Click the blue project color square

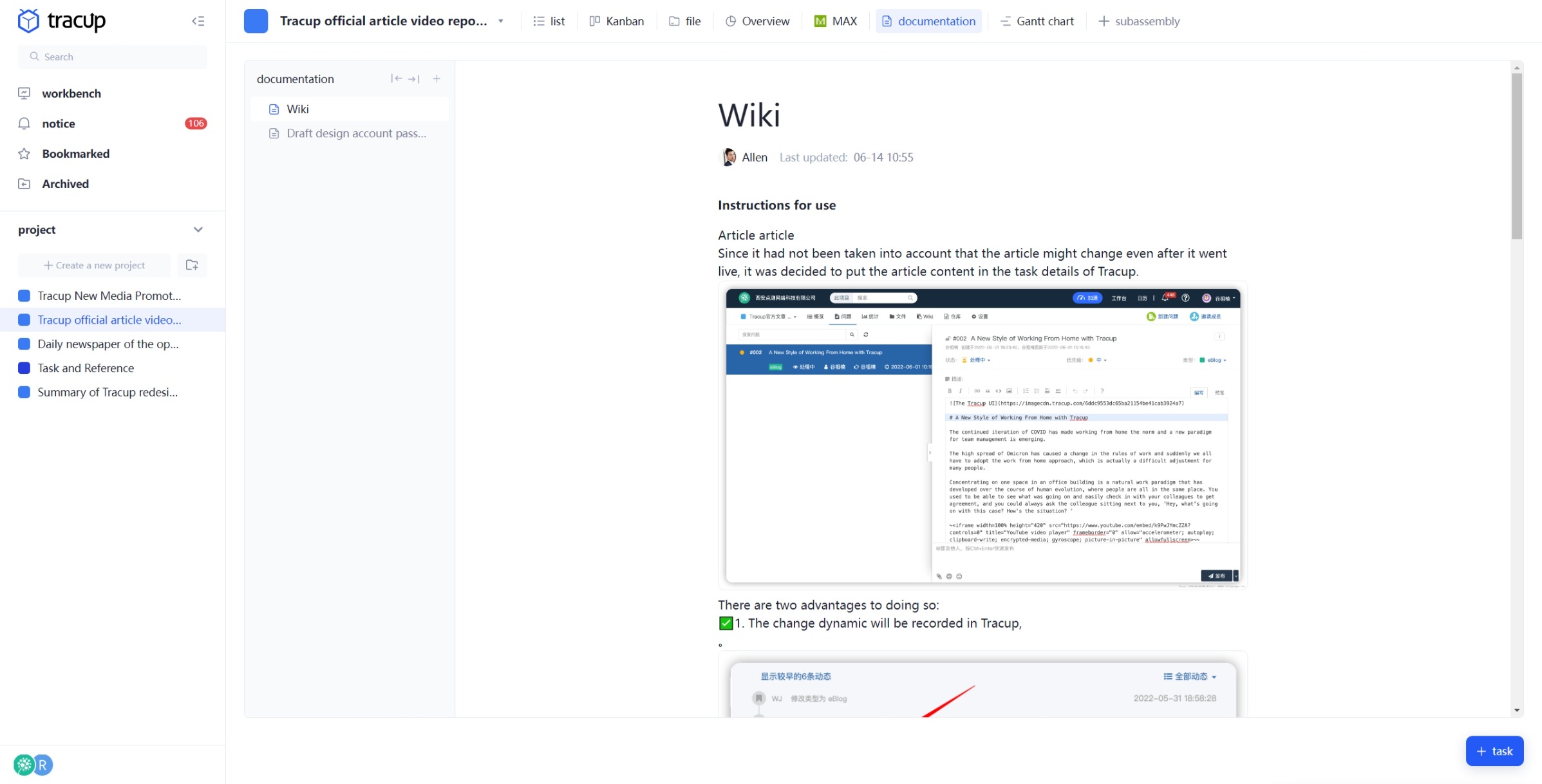[256, 21]
